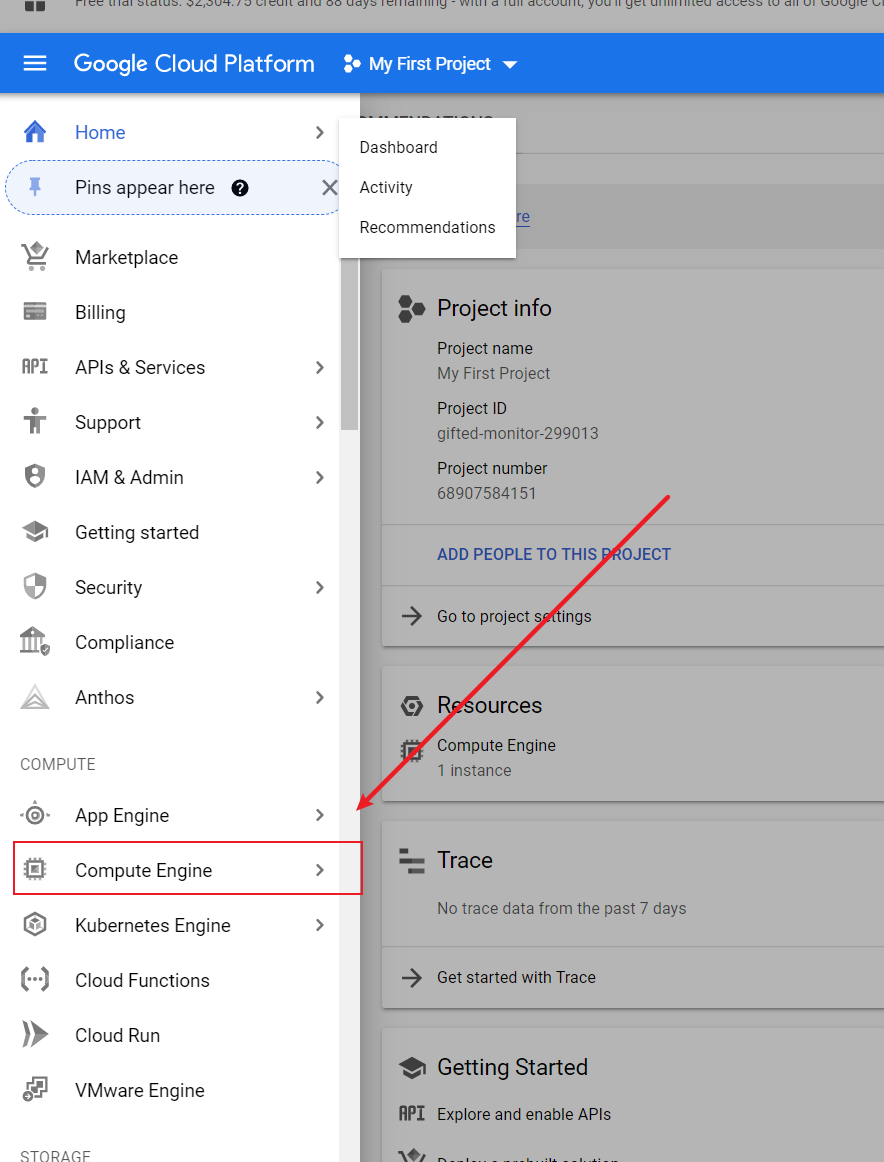The height and width of the screenshot is (1162, 884).
Task: Click the Security shield icon
Action: (35, 586)
